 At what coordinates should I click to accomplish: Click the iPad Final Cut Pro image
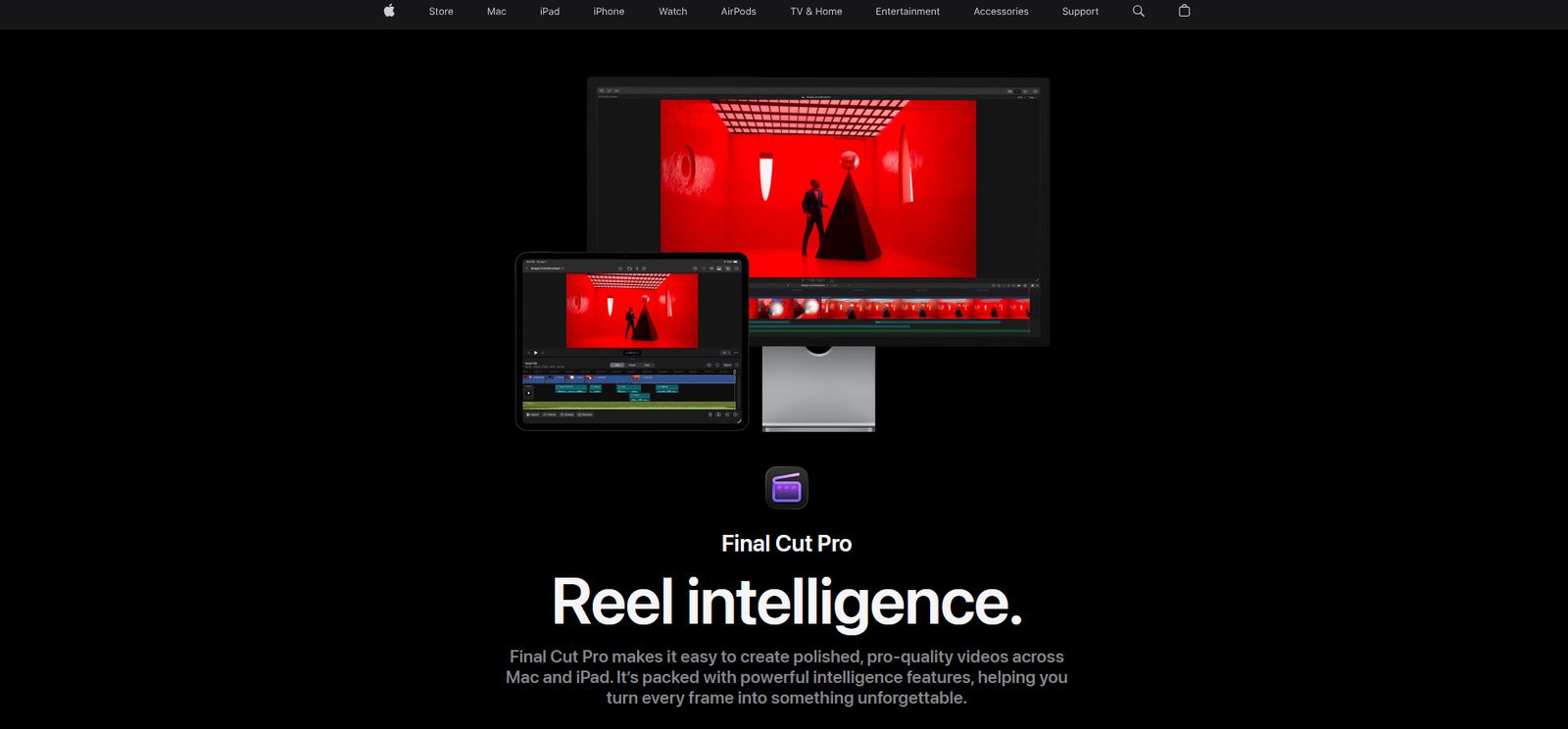[x=632, y=341]
